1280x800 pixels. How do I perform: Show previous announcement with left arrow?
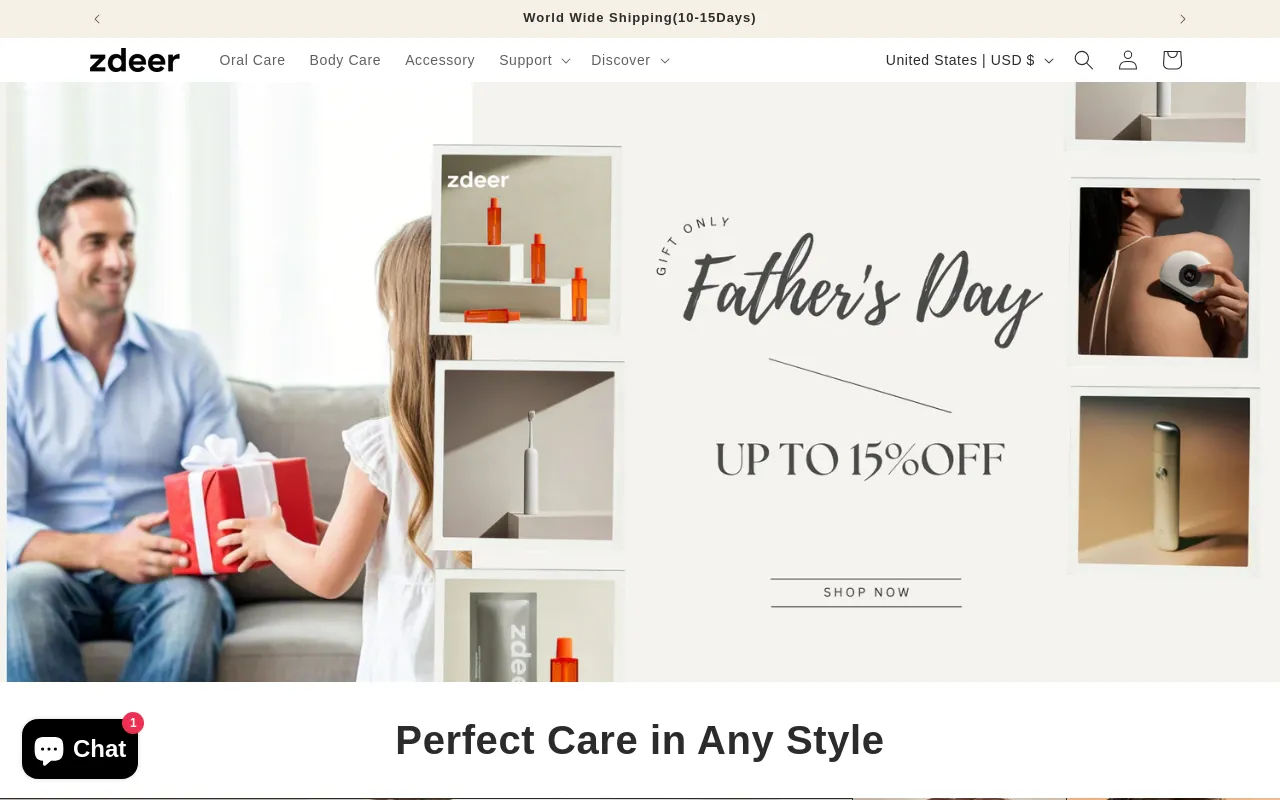(97, 18)
